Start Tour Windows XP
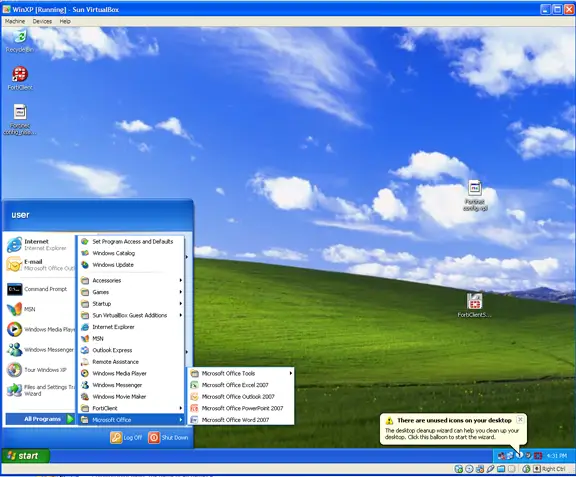576x477 pixels. (x=40, y=370)
